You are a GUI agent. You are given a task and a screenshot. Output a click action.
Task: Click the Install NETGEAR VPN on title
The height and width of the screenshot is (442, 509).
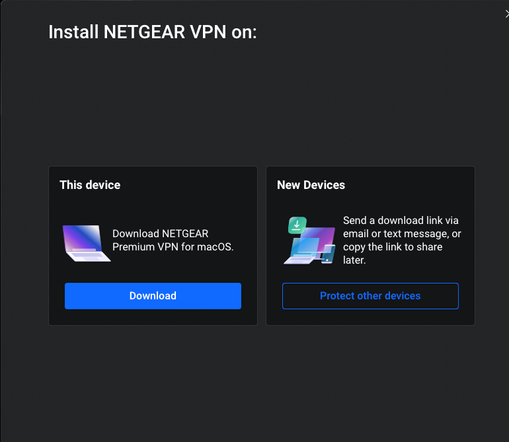click(x=153, y=32)
